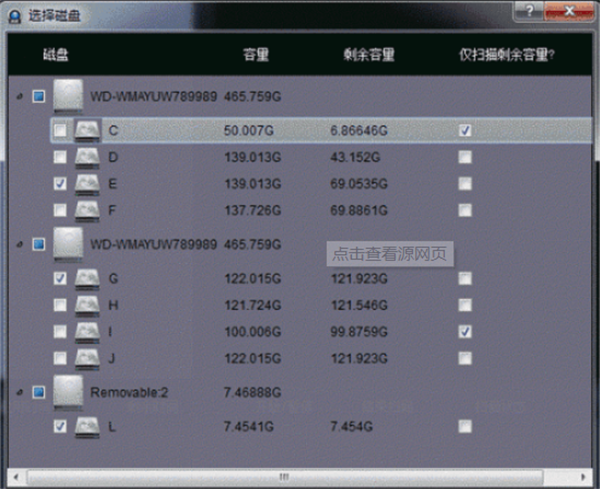Viewport: 600px width, 489px height.
Task: Click the 容量 column header
Action: tap(257, 54)
